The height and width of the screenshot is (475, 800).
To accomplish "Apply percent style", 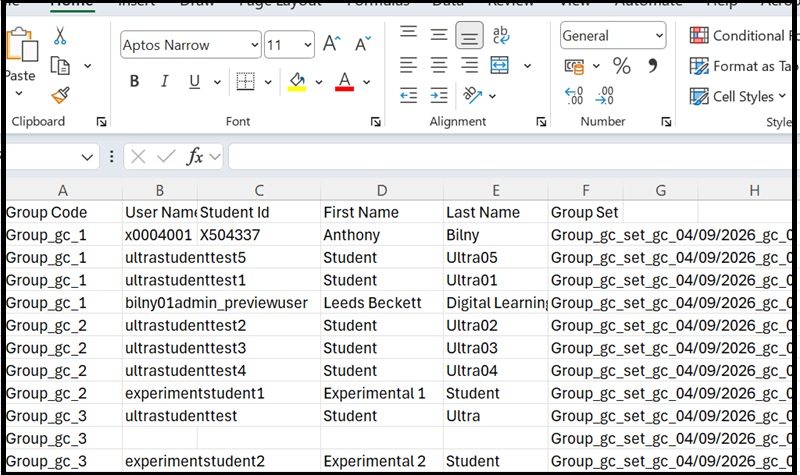I will point(621,66).
